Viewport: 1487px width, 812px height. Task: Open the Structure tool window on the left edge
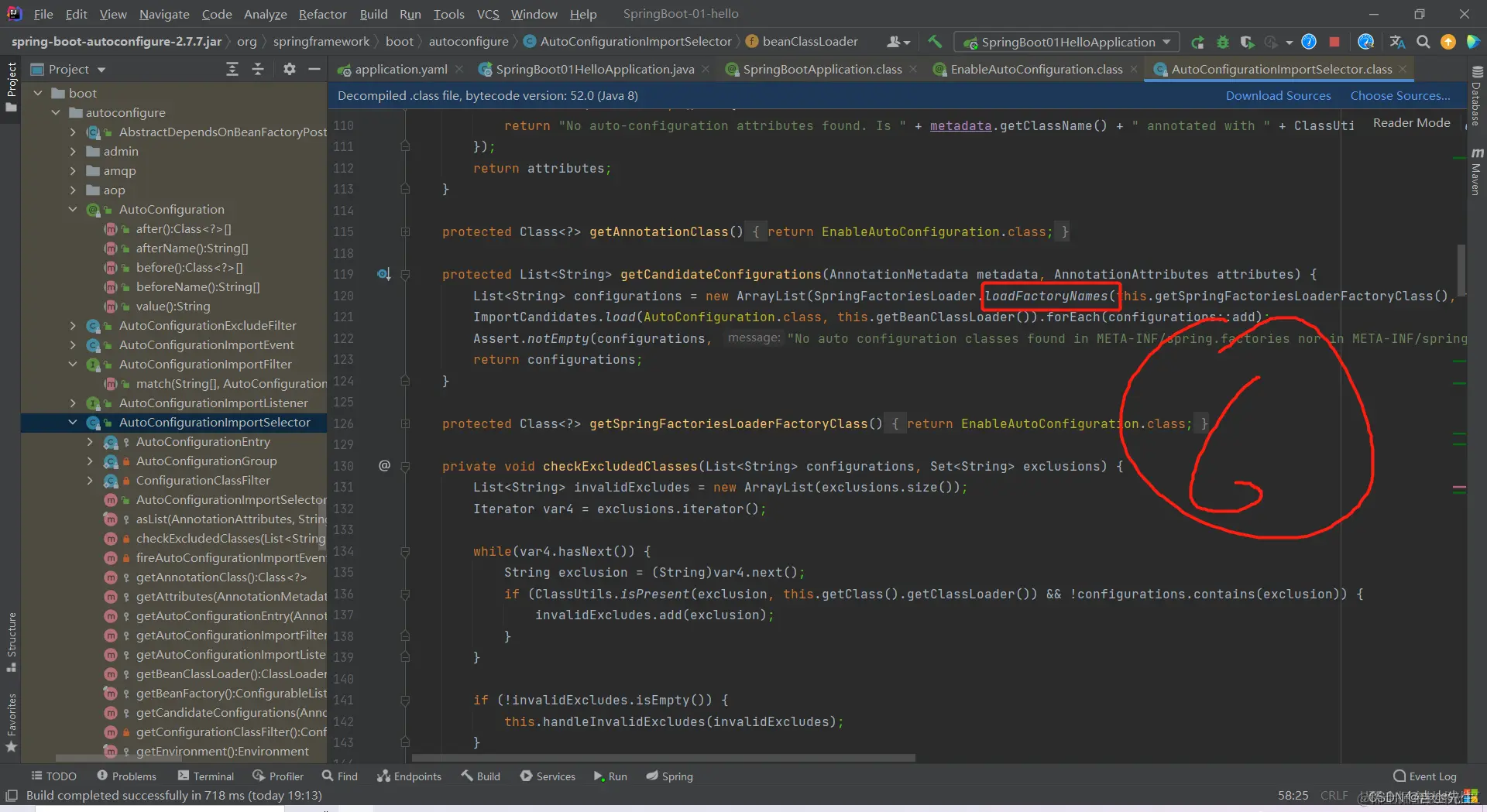point(11,642)
